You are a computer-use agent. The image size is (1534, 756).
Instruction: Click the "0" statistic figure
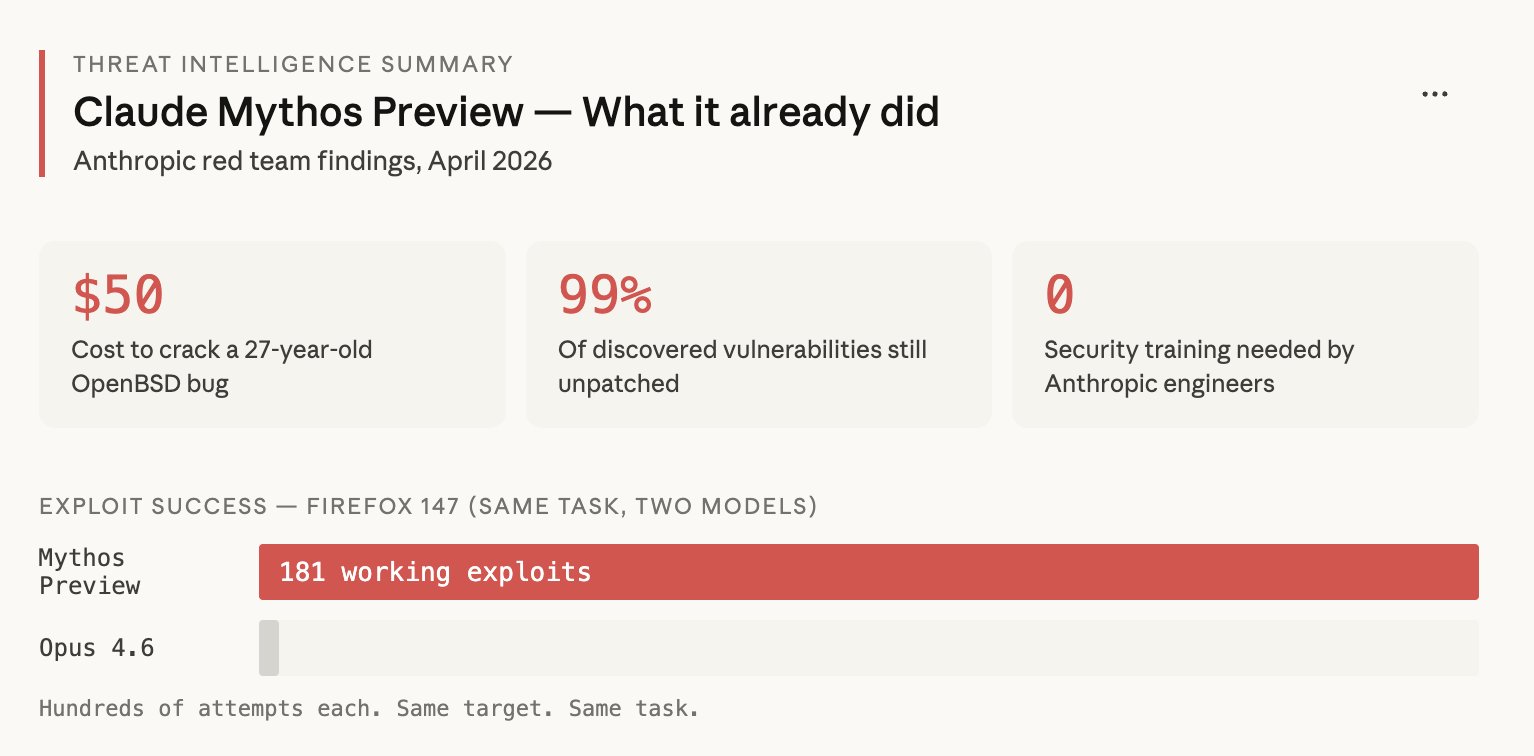(1059, 295)
